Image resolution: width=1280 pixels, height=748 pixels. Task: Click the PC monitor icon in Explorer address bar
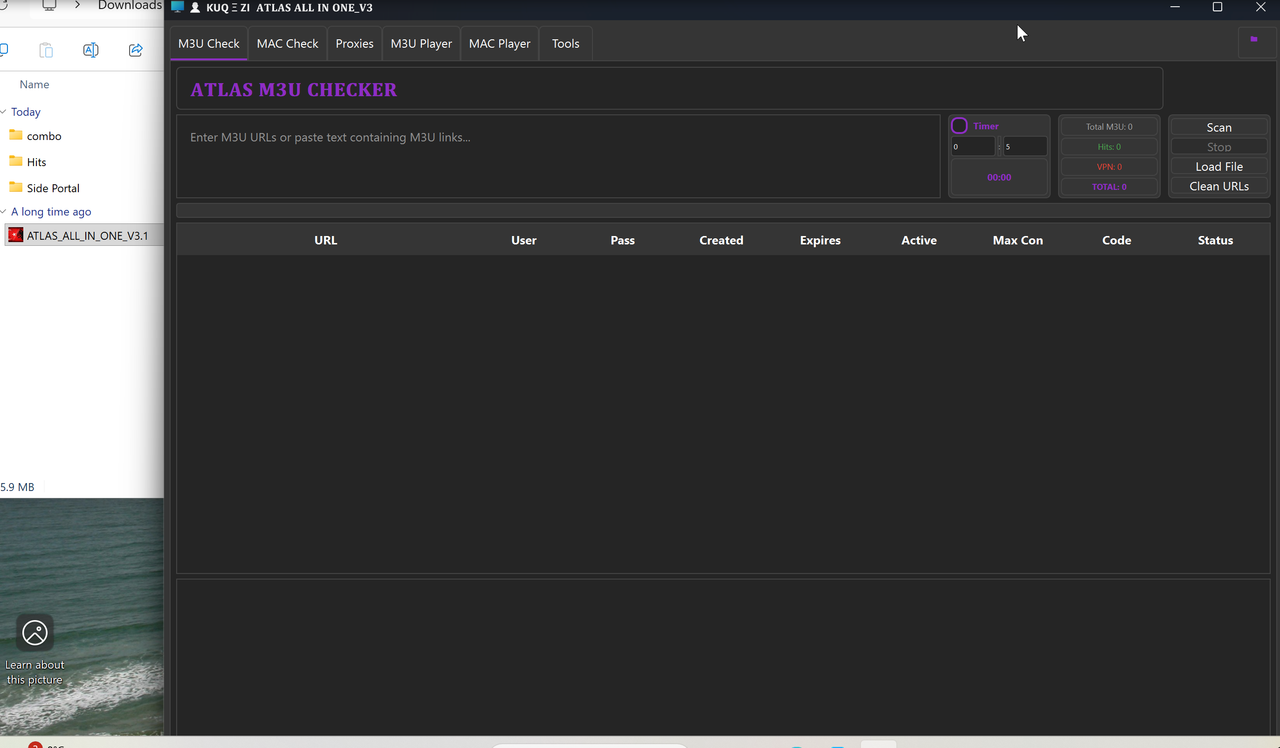48,6
